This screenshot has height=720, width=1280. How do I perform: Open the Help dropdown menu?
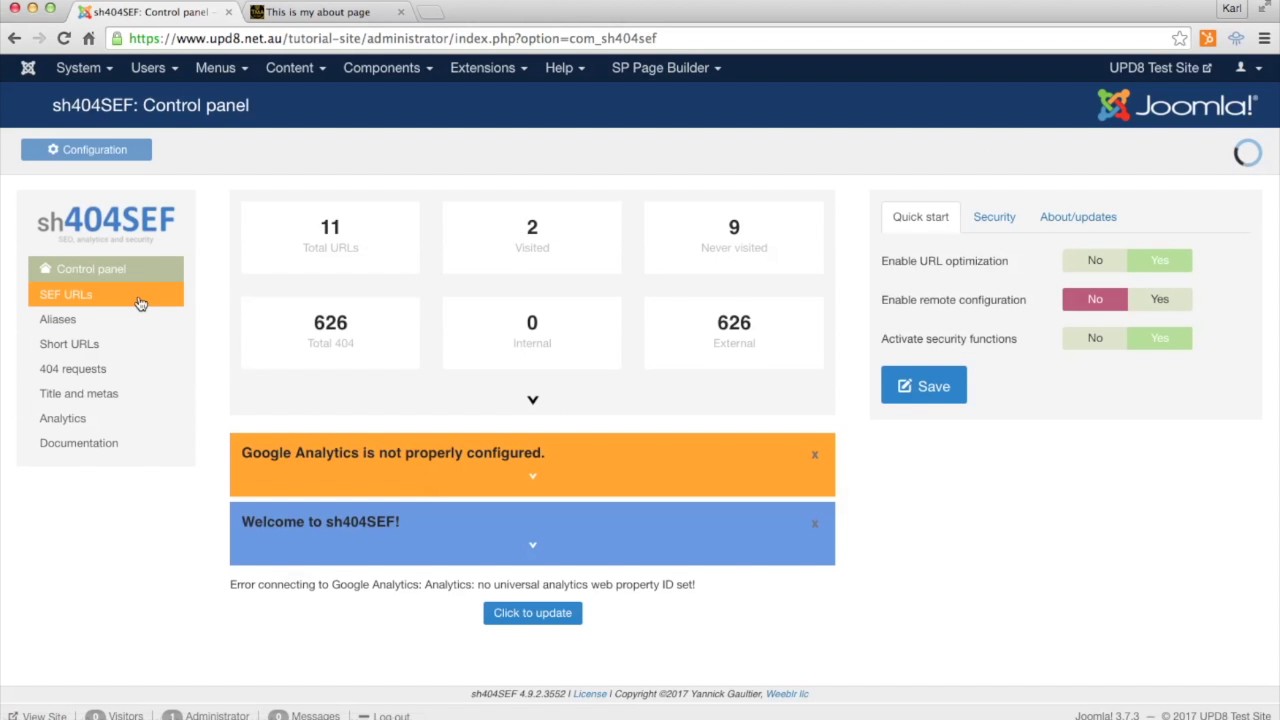click(x=565, y=68)
